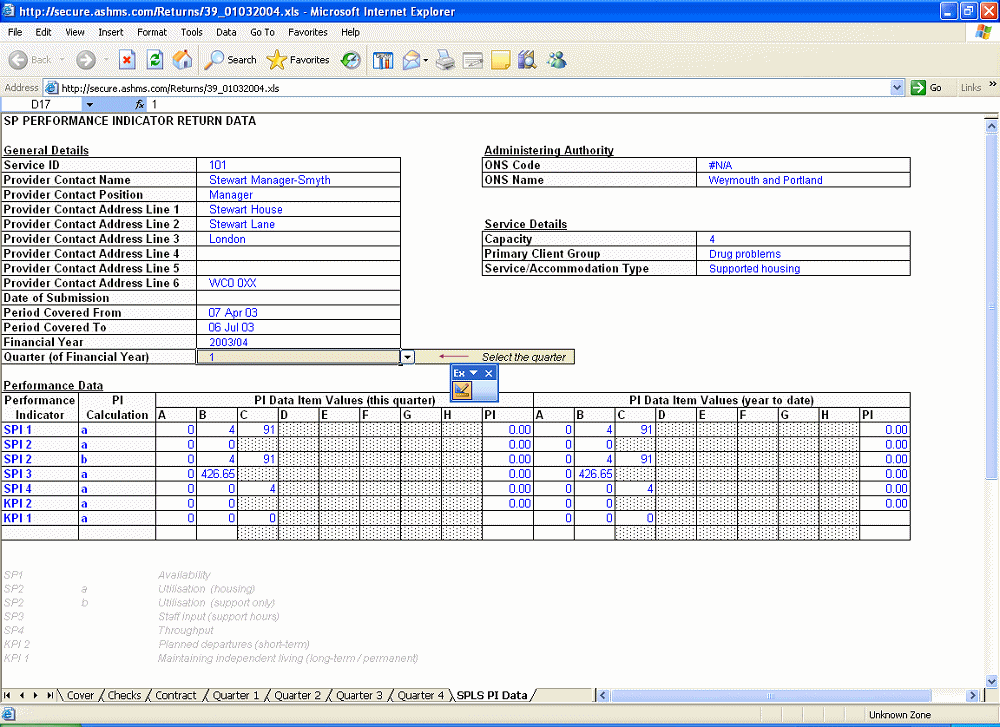
Task: Expand the Name Box dropdown arrow
Action: tap(89, 104)
